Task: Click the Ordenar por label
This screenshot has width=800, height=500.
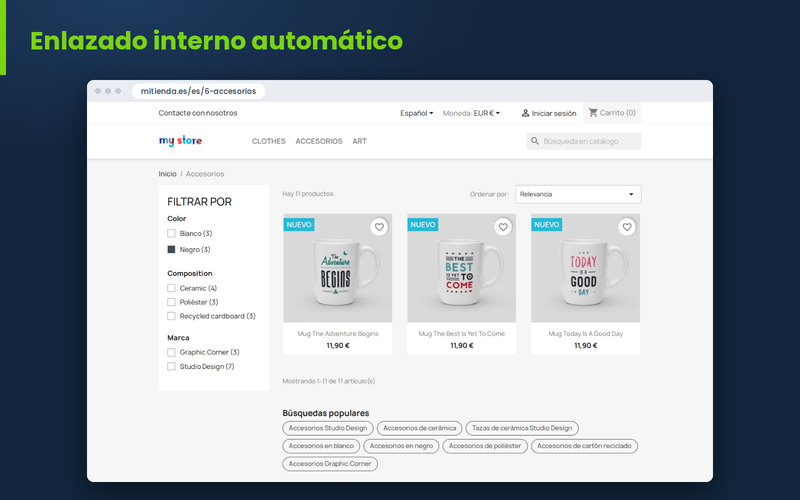Action: 489,194
